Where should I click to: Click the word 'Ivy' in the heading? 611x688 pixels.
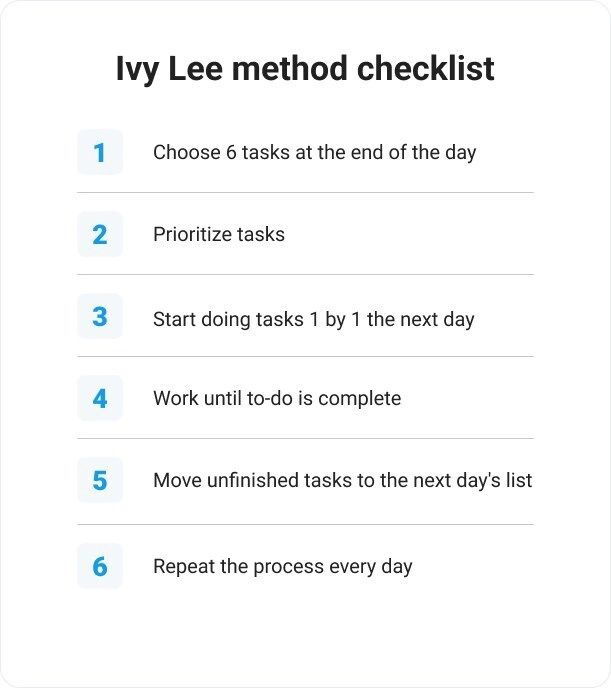137,70
